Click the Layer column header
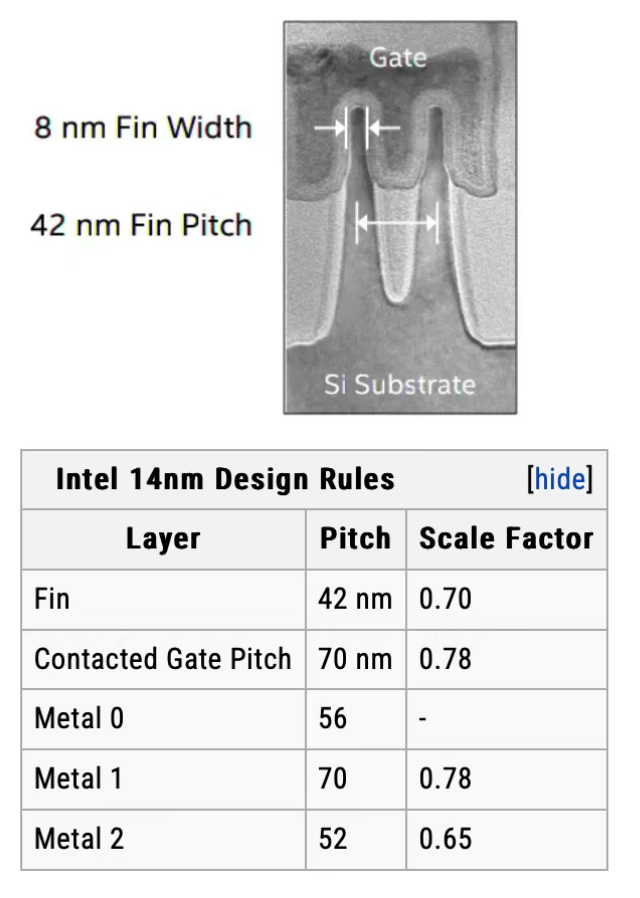Screen dimensions: 640x898 [x=163, y=539]
